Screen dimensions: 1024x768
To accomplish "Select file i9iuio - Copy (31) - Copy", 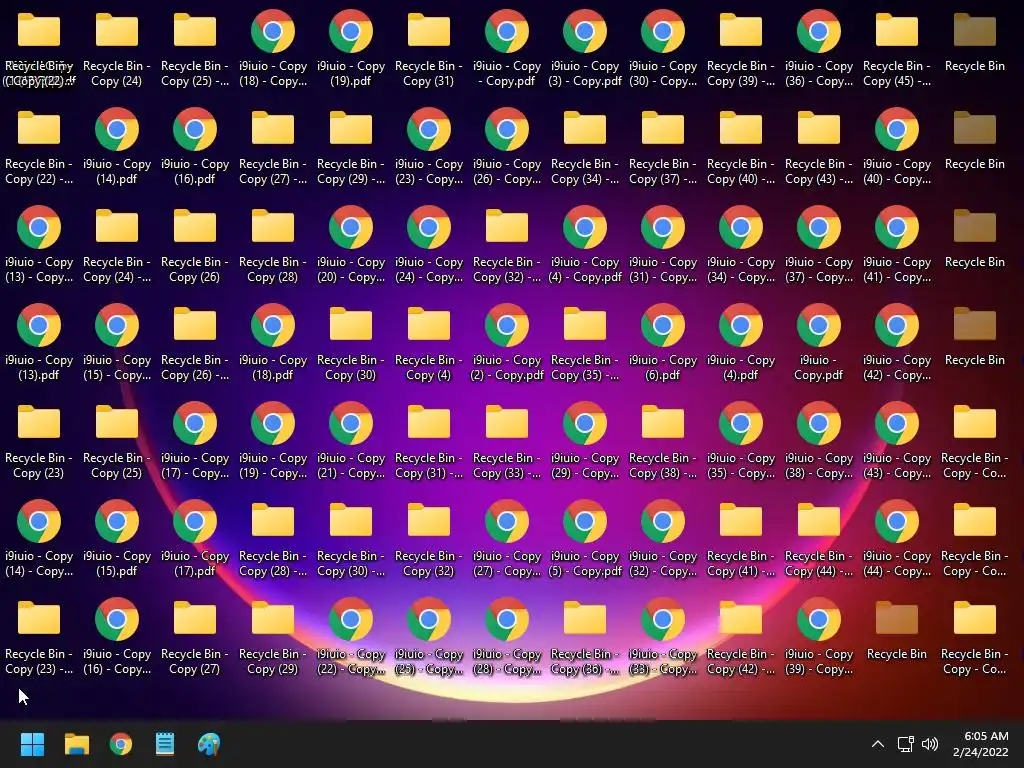I will pyautogui.click(x=663, y=245).
